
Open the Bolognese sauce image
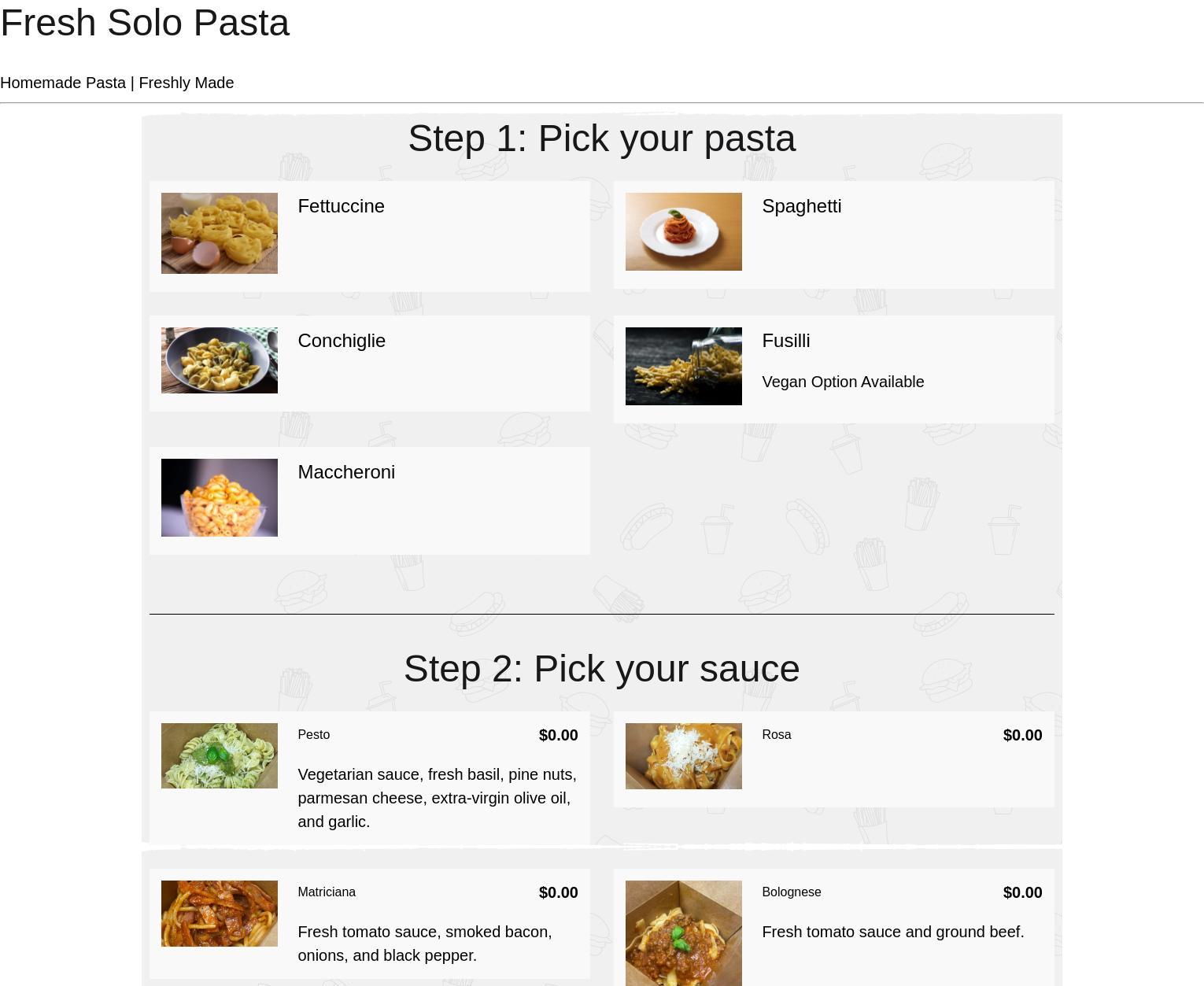pos(683,932)
